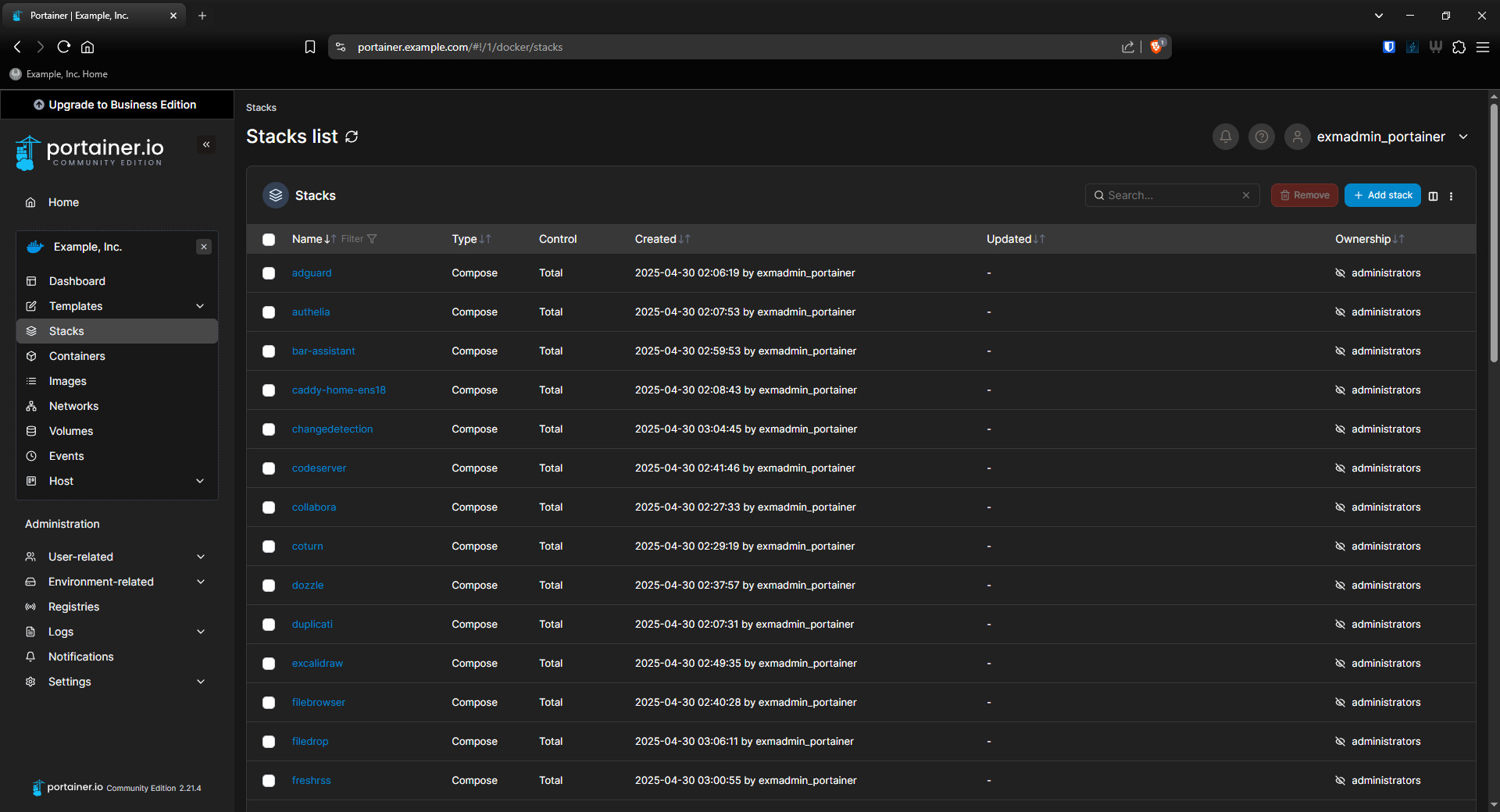
Task: Expand the Templates submenu
Action: pos(200,306)
